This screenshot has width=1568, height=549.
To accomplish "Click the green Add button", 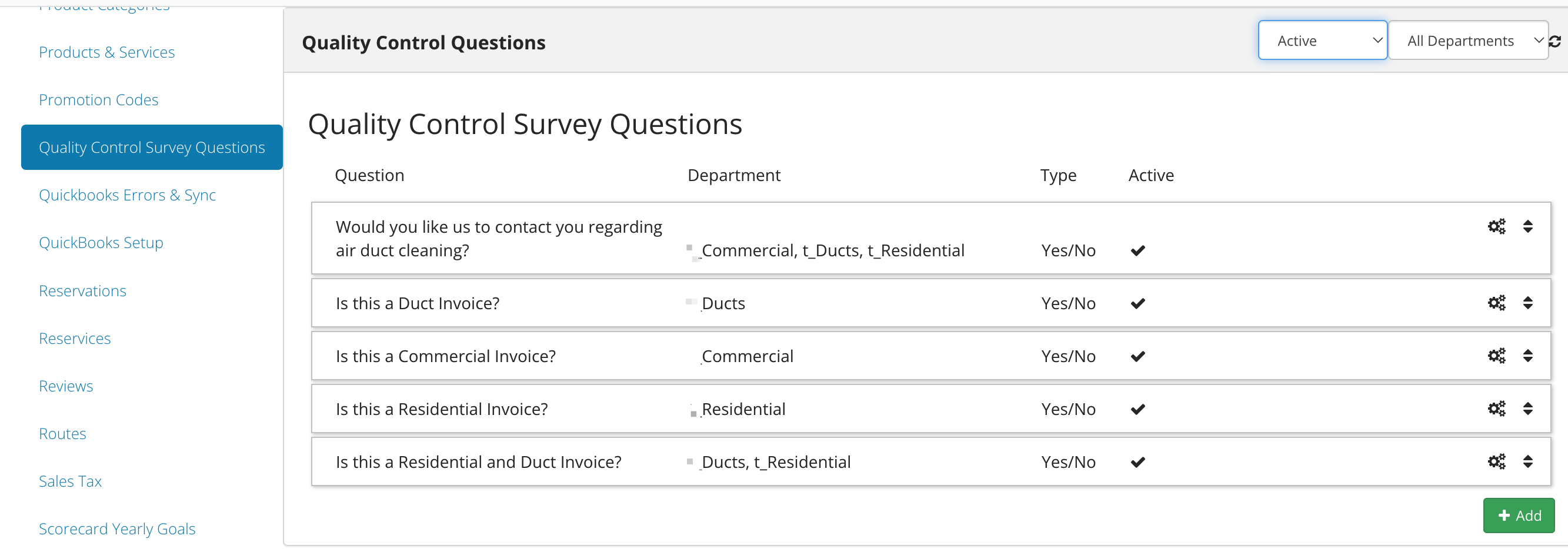I will click(1518, 515).
